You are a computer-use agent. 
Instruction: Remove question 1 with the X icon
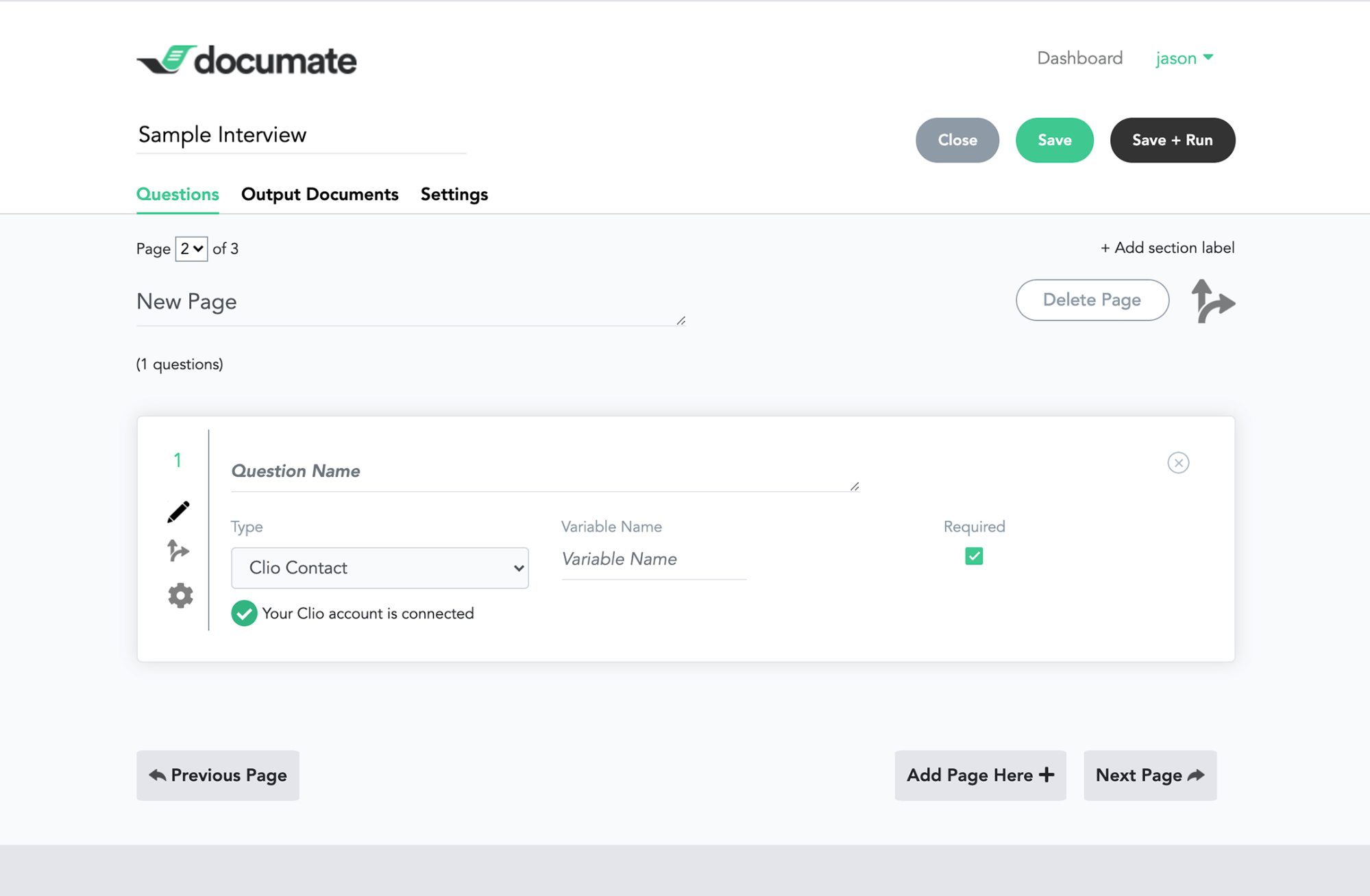[1178, 463]
